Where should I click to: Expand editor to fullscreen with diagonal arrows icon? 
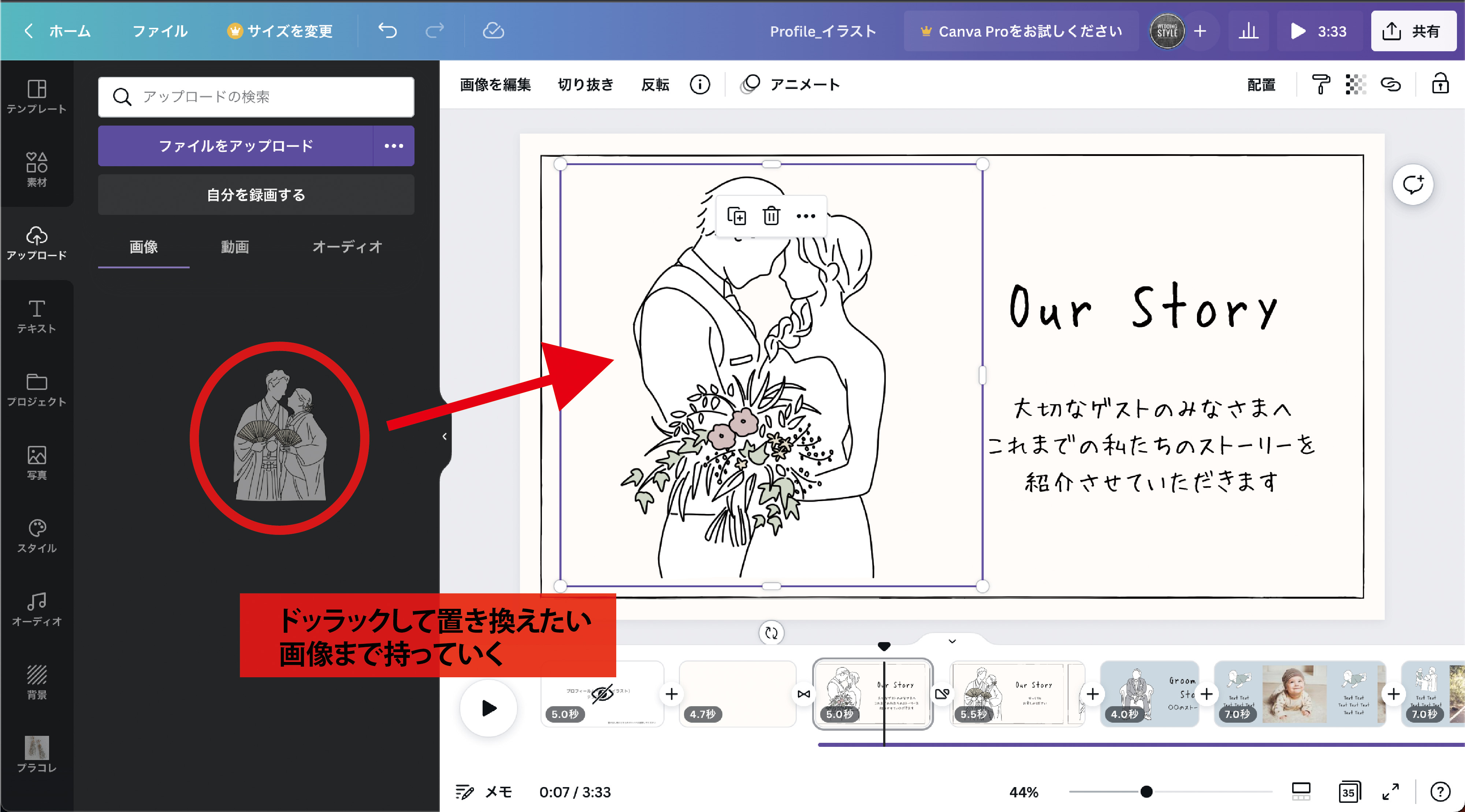[x=1392, y=791]
